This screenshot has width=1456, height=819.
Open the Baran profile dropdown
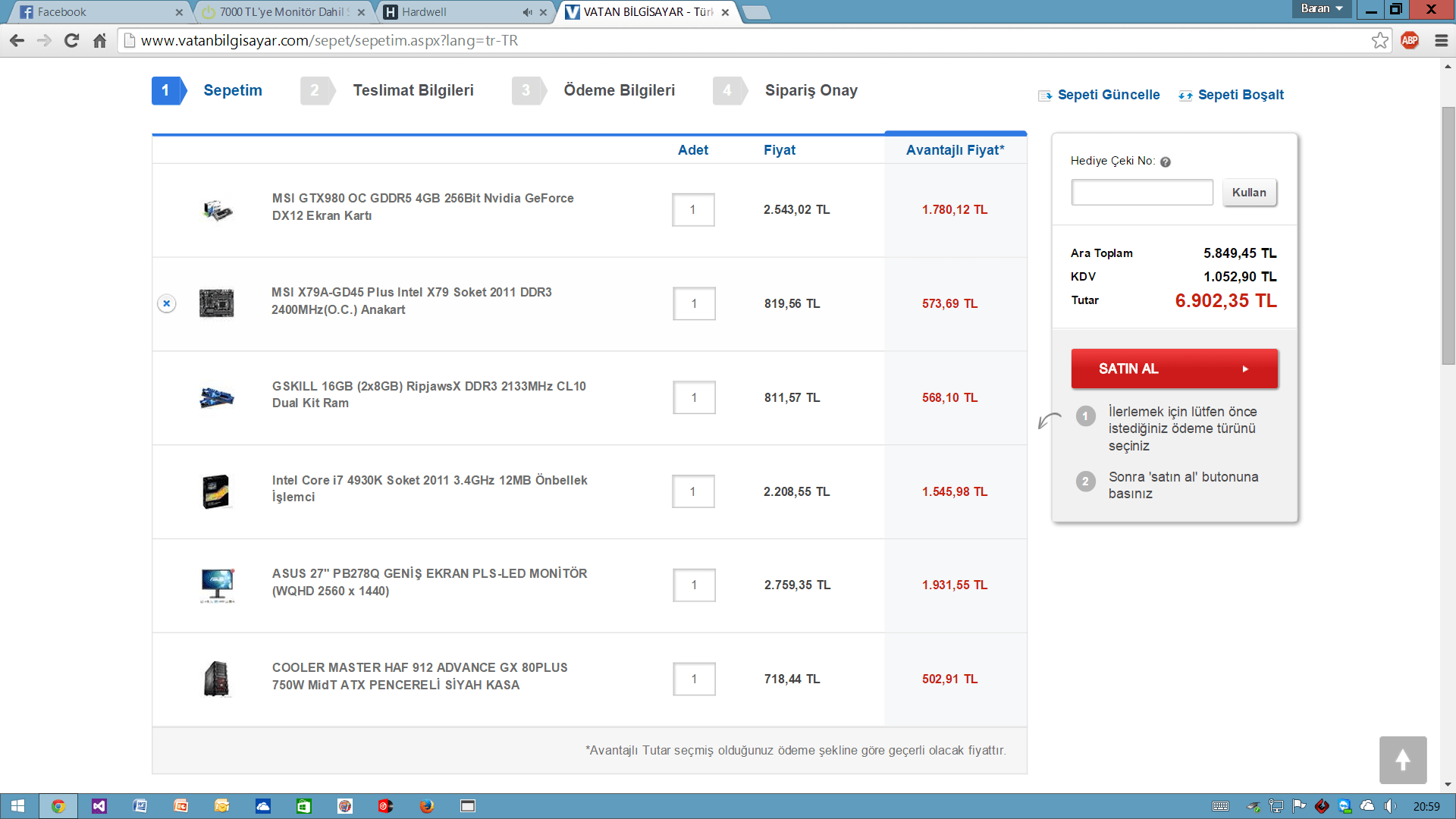(1321, 9)
